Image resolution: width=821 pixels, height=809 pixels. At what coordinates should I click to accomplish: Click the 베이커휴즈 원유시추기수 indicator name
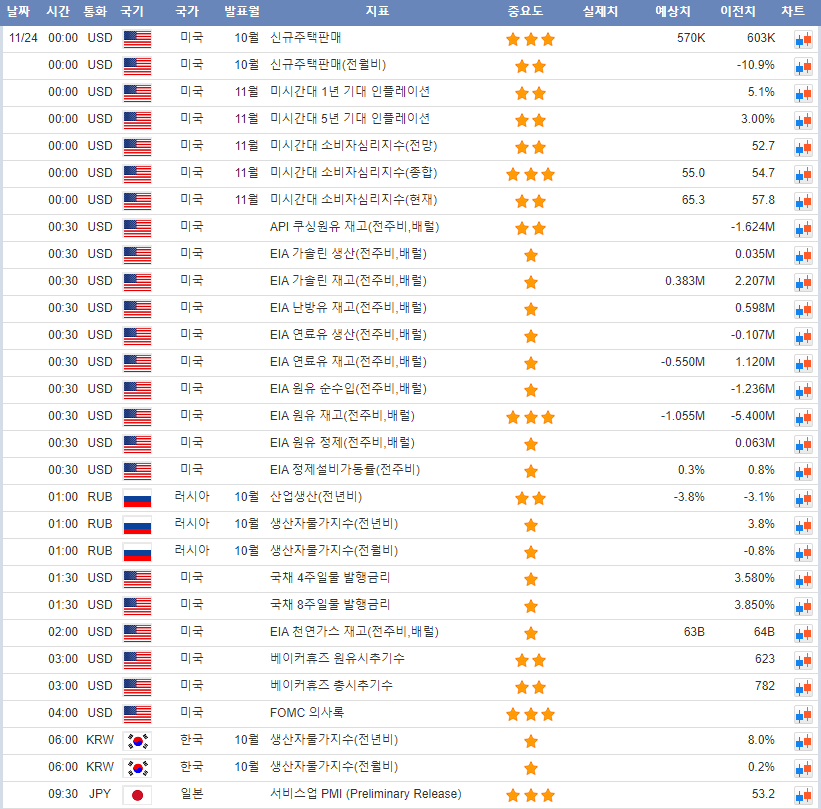(x=337, y=659)
